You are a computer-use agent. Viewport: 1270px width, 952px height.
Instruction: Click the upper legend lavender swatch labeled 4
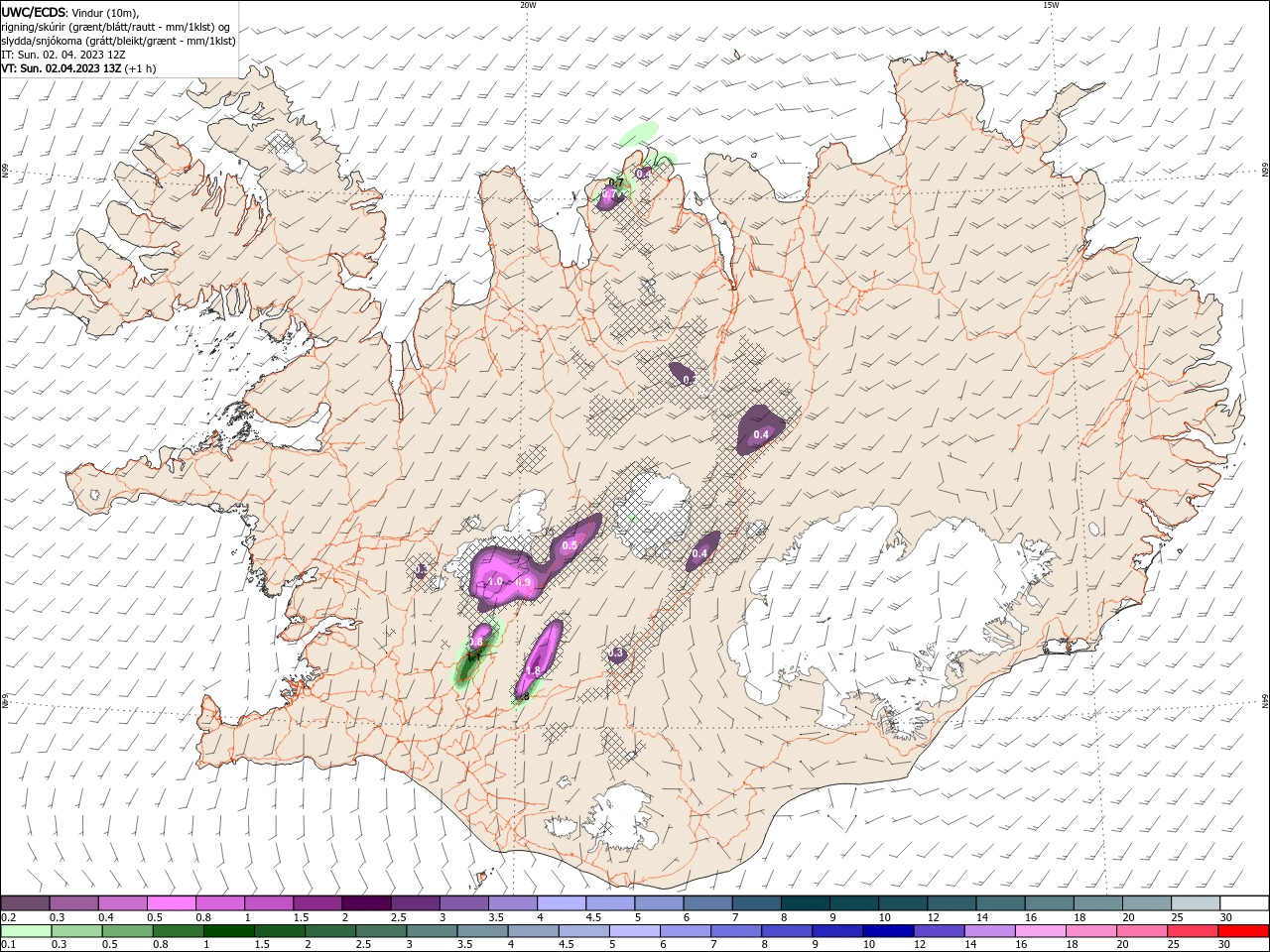pos(563,902)
